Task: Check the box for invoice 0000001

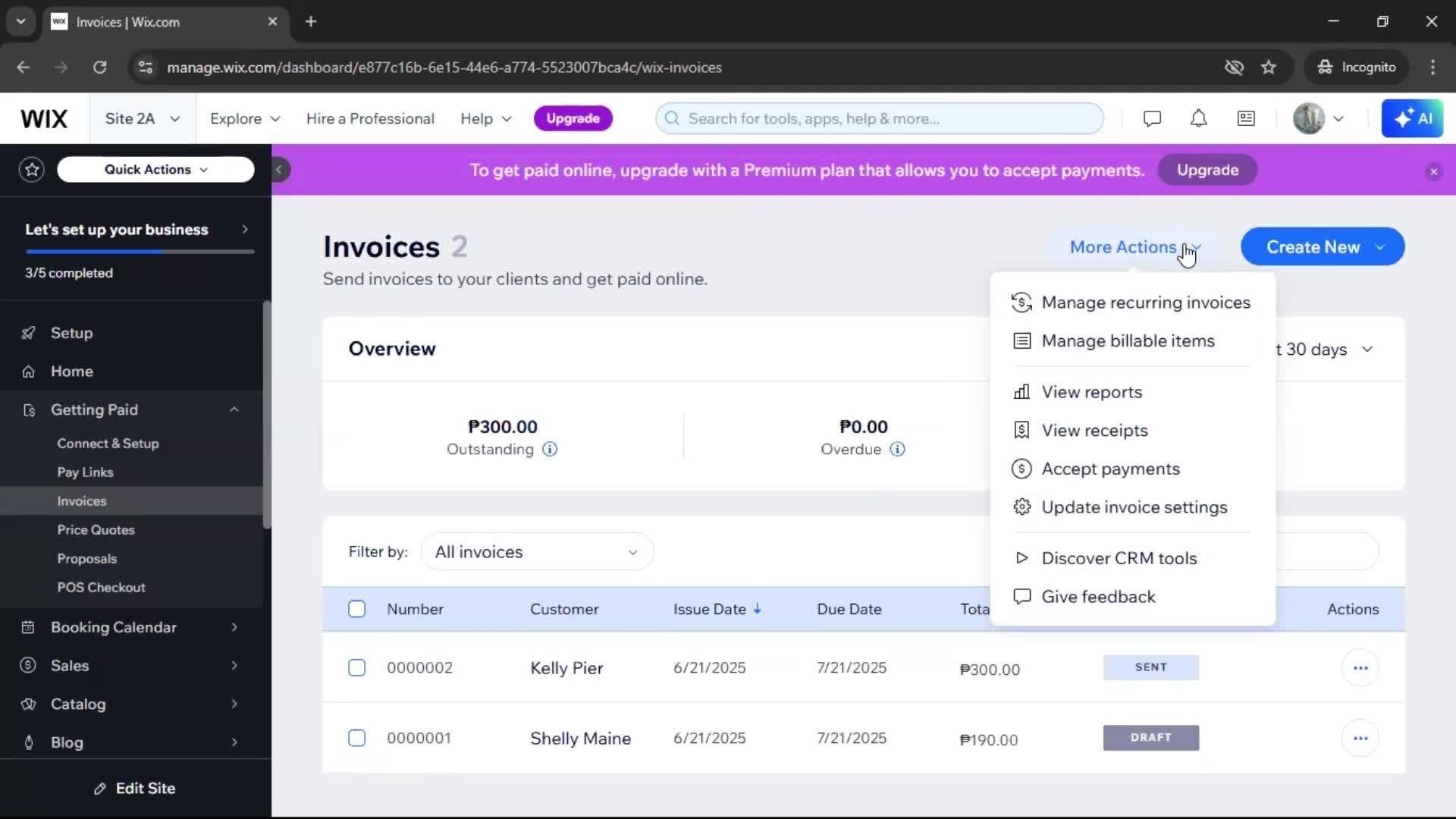Action: (x=356, y=739)
